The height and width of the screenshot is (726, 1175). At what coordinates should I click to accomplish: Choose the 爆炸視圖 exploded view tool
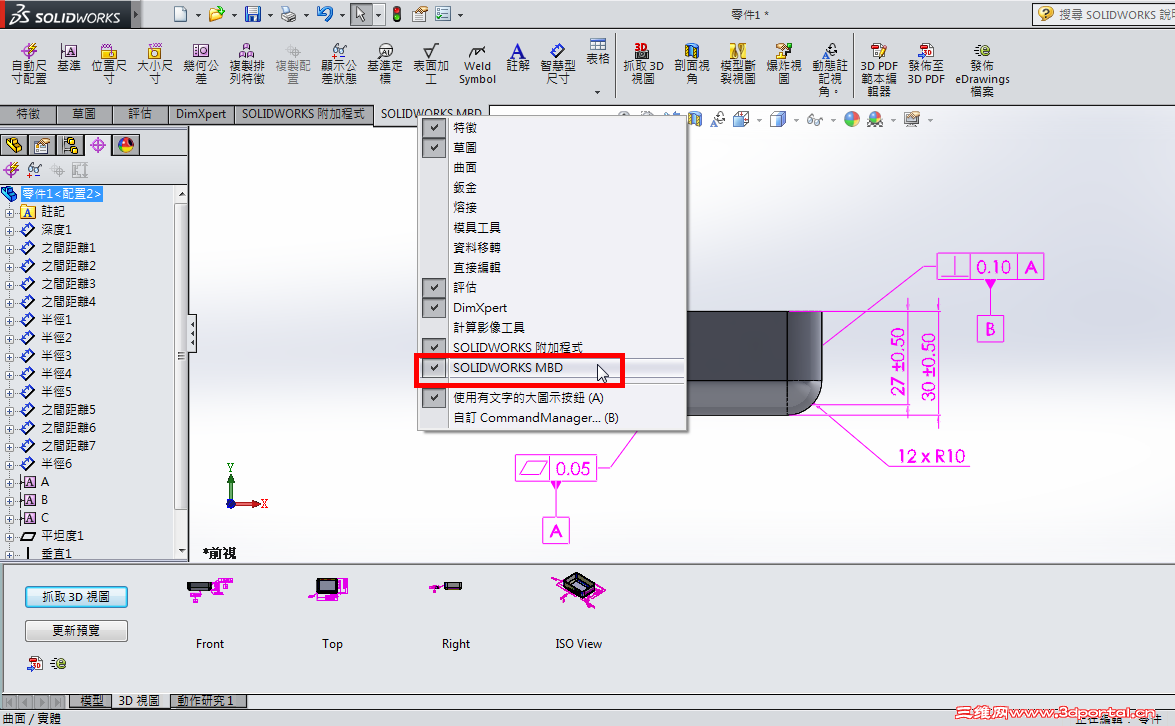pyautogui.click(x=784, y=64)
